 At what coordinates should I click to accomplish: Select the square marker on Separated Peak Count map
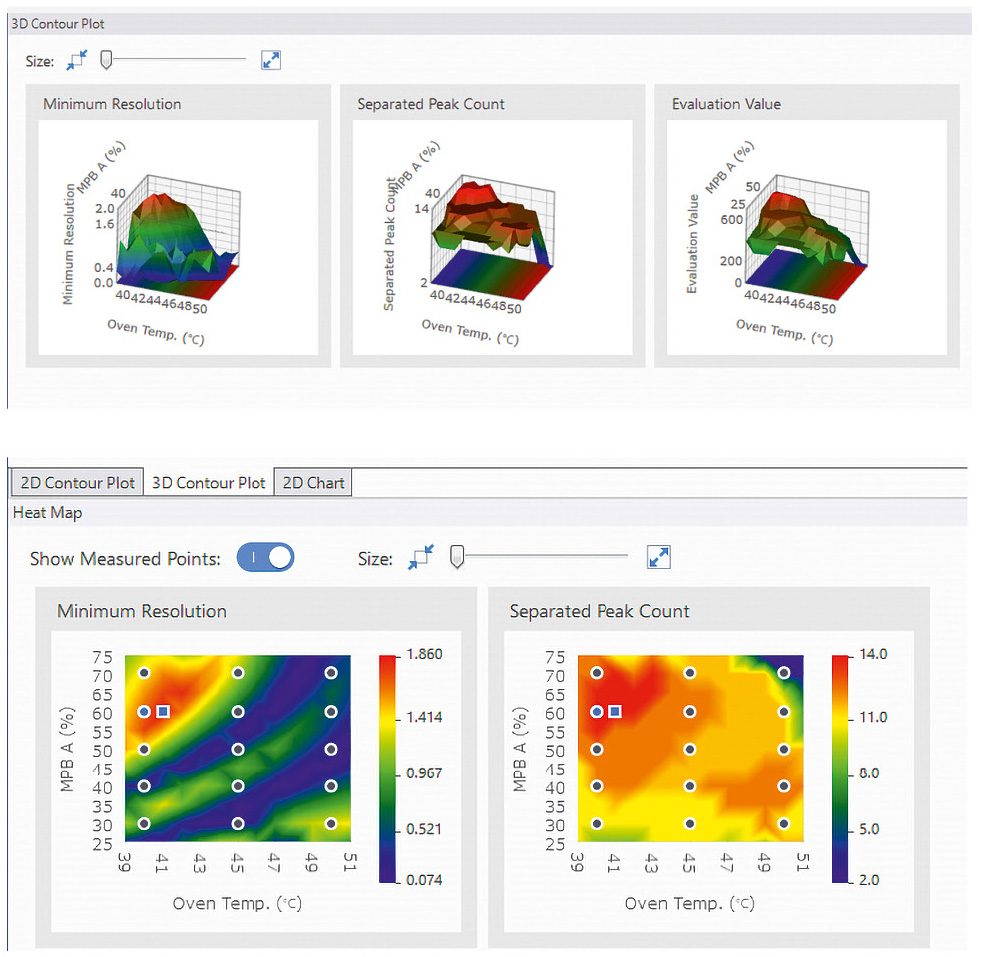(616, 711)
